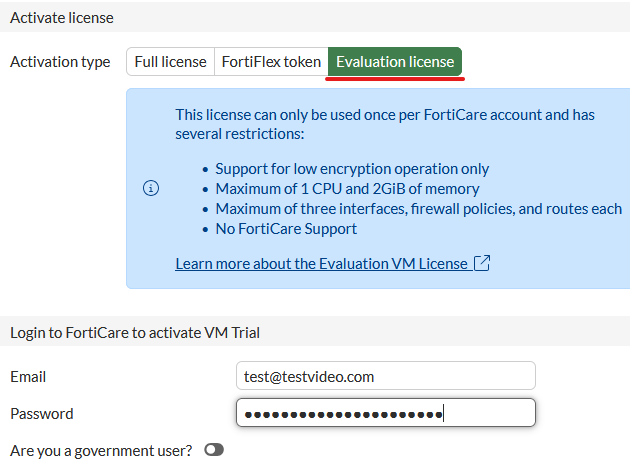Click the three interfaces restriction bullet
This screenshot has width=630, height=466.
point(418,209)
